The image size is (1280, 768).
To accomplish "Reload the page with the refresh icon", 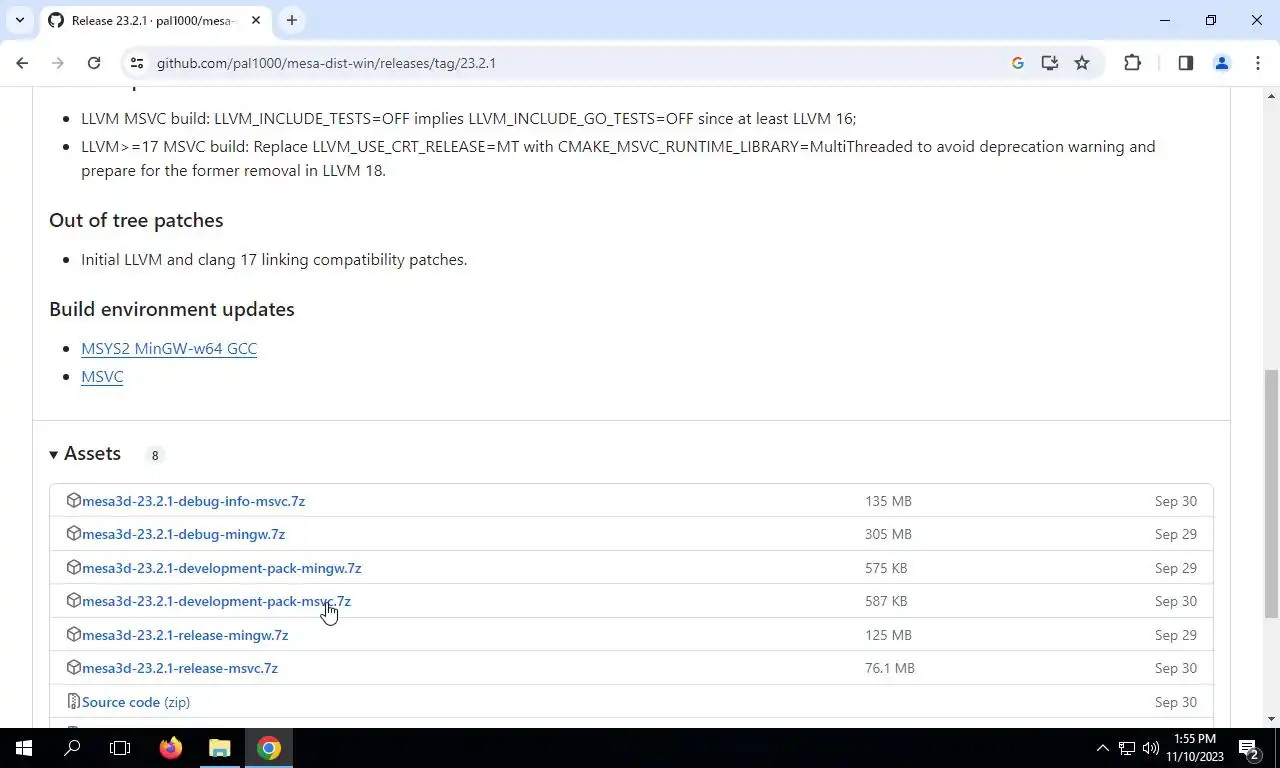I will tap(94, 63).
